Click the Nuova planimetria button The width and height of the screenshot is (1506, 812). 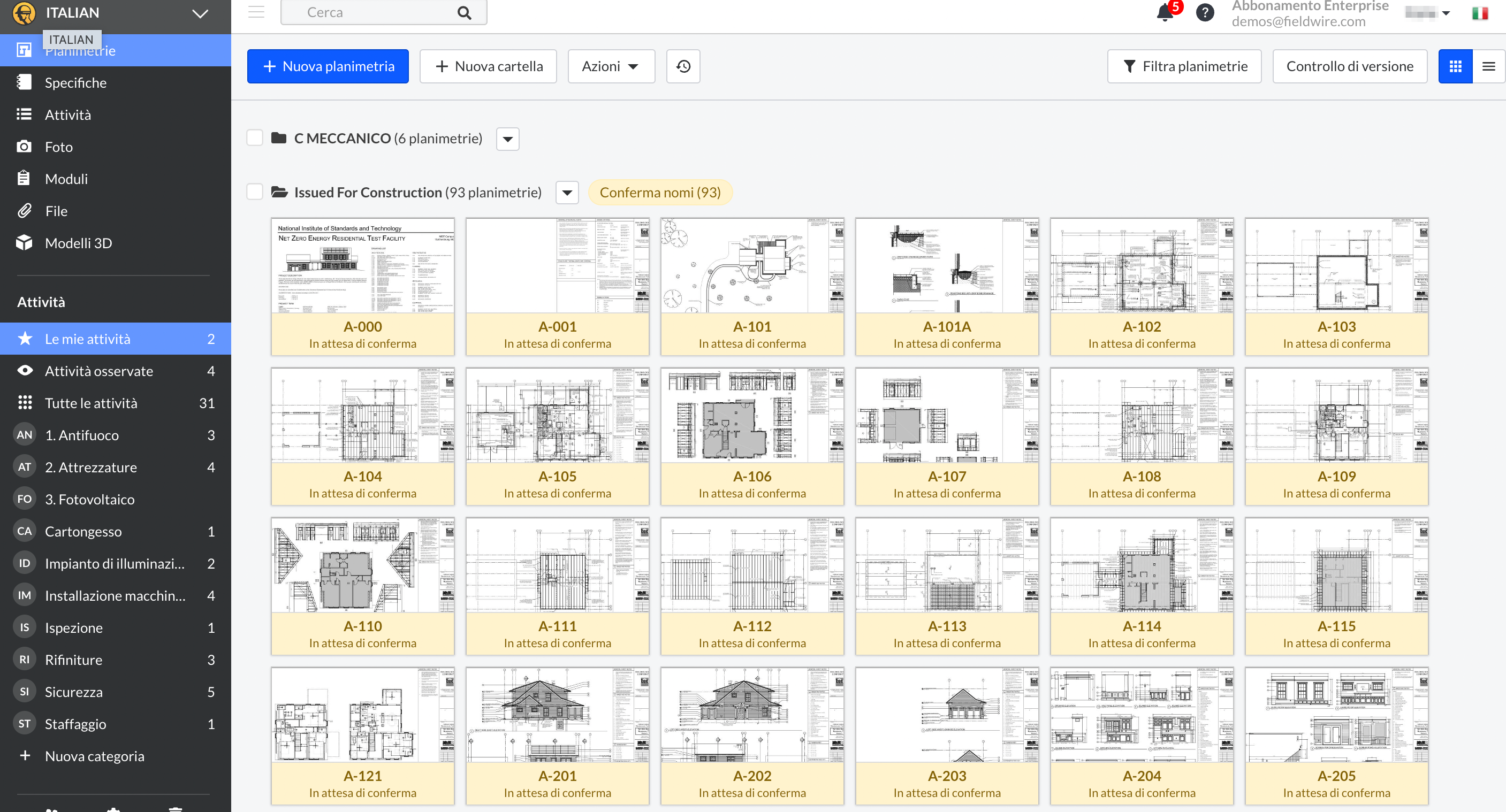(x=328, y=66)
